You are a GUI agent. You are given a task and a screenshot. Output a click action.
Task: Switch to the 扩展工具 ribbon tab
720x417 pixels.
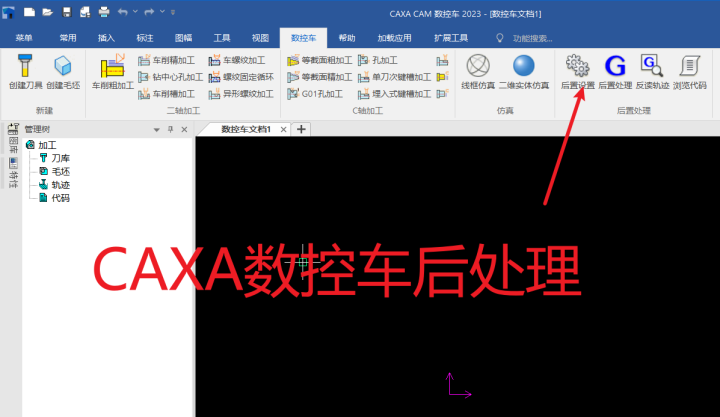[x=451, y=38]
